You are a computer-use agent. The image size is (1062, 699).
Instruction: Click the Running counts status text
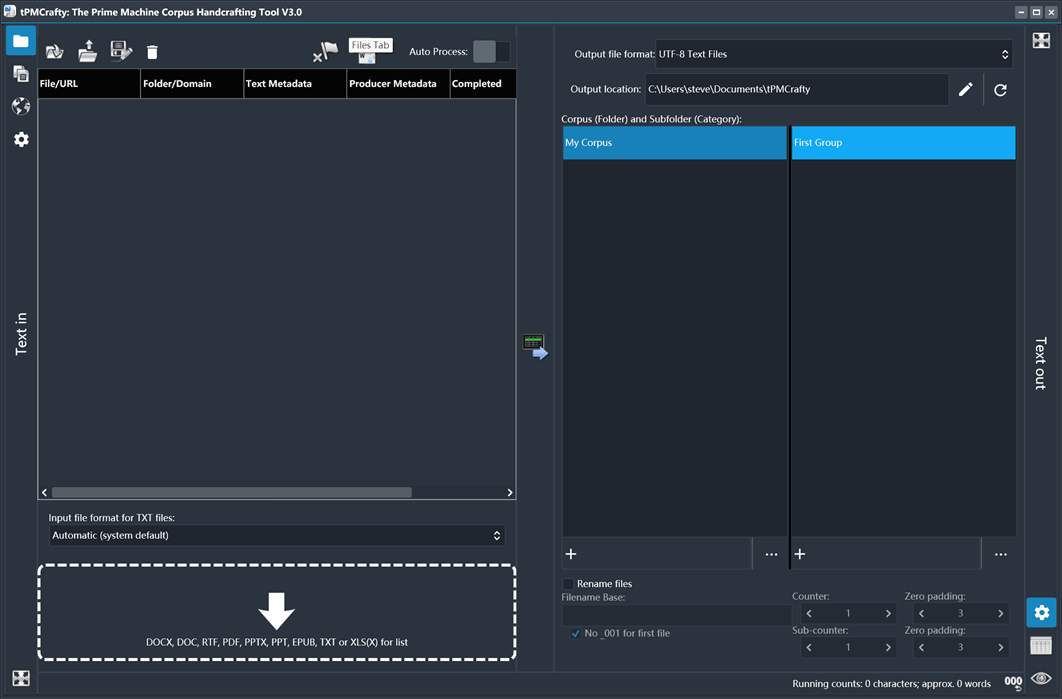click(x=891, y=683)
